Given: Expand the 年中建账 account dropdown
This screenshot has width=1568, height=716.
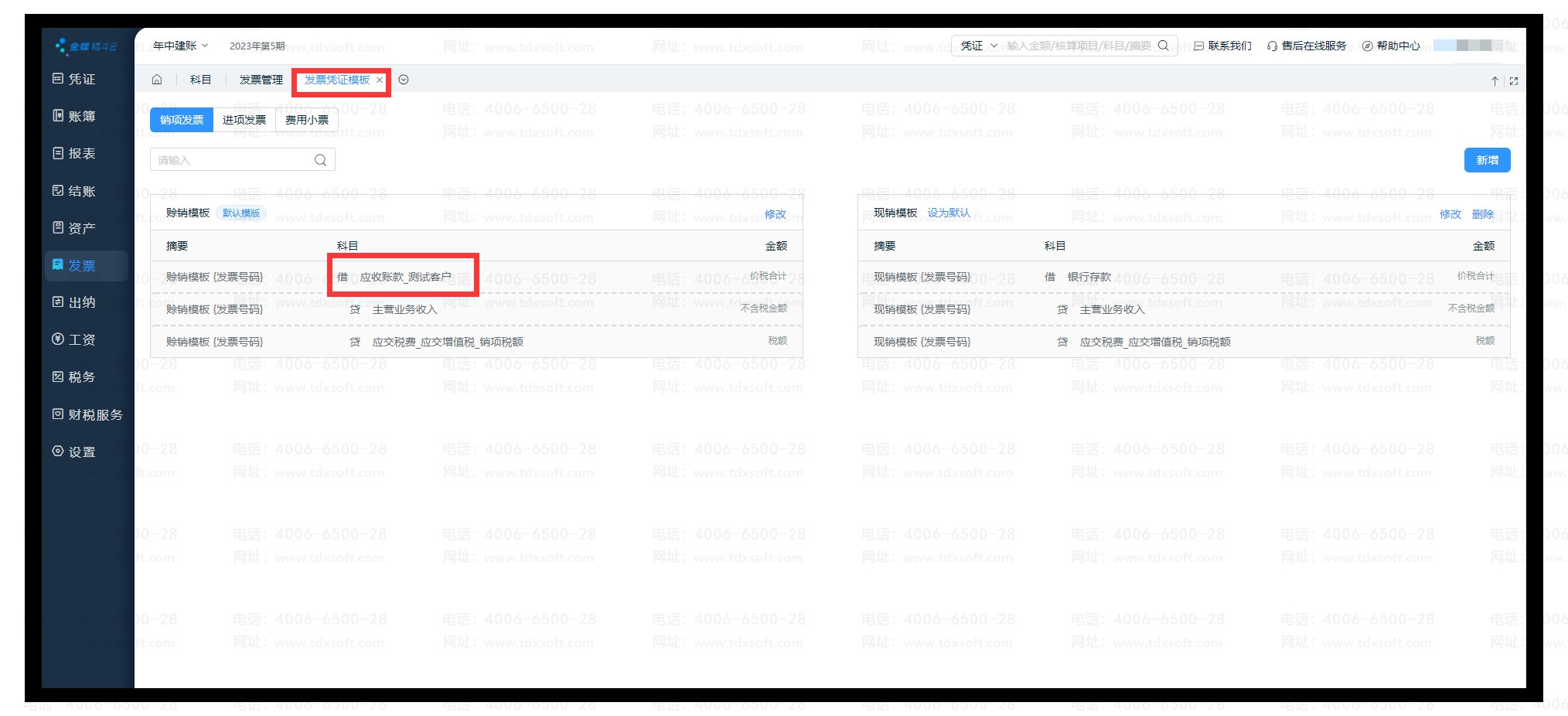Looking at the screenshot, I should click(181, 46).
